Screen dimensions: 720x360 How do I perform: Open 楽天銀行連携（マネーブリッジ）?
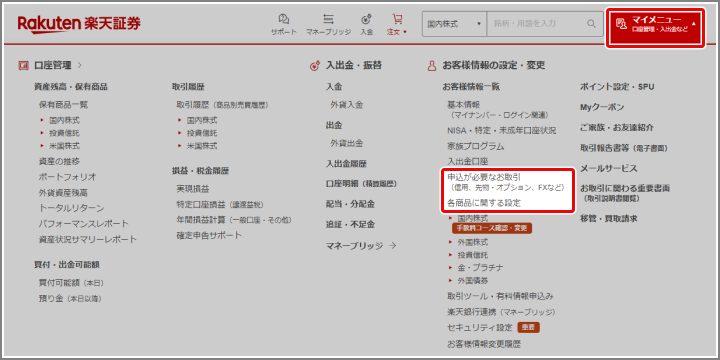pos(501,312)
